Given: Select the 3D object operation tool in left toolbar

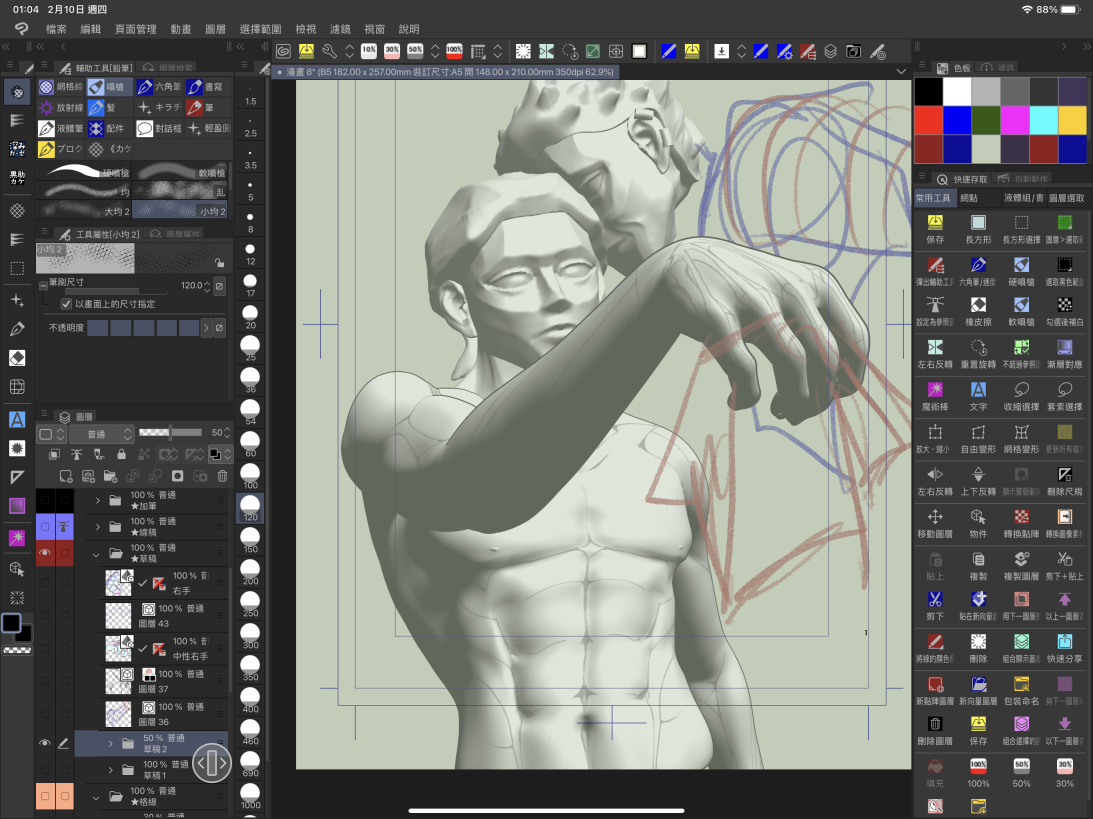Looking at the screenshot, I should coord(17,569).
